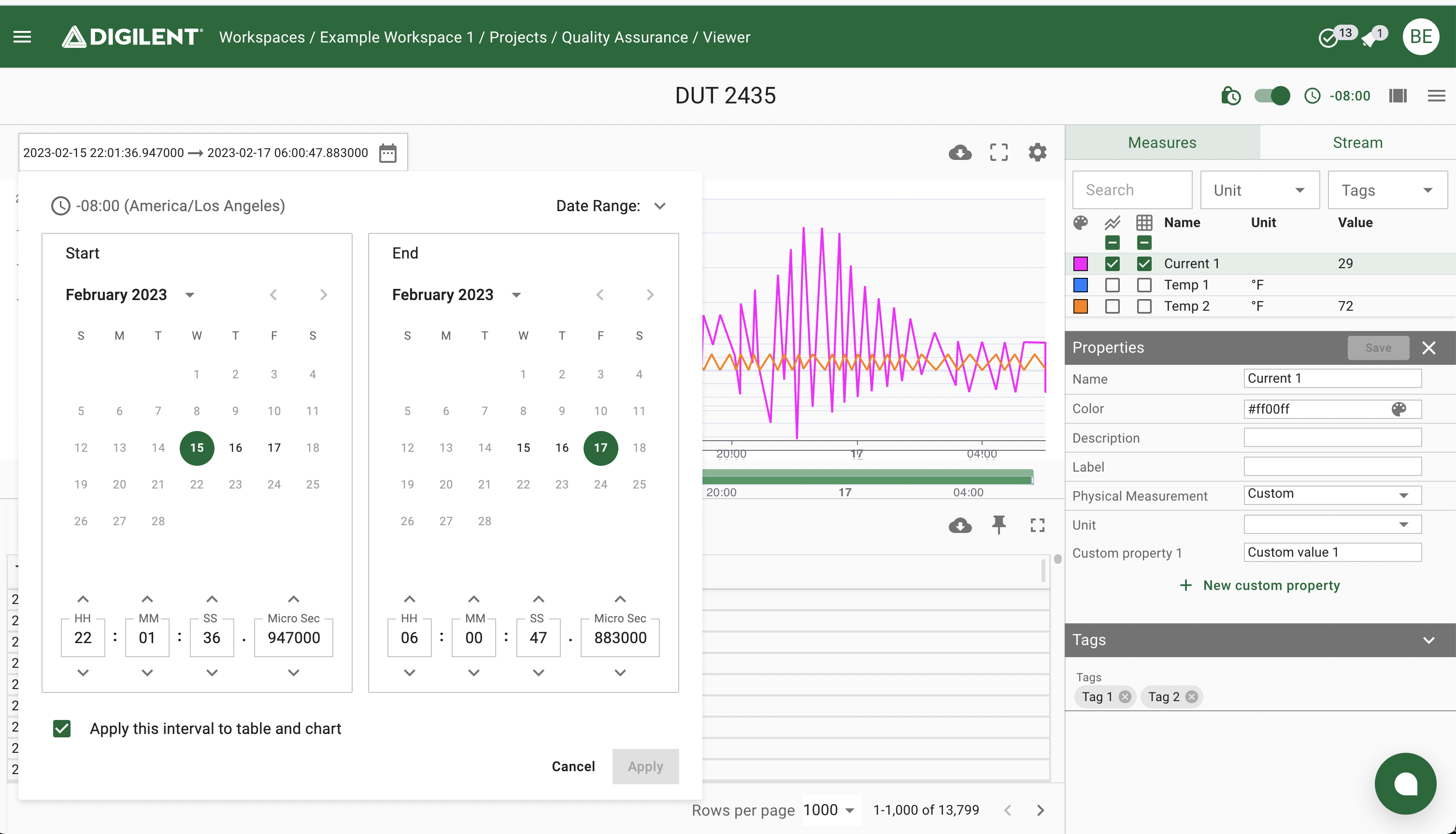Open Physical Measurement Custom dropdown
The width and height of the screenshot is (1456, 834).
1332,495
